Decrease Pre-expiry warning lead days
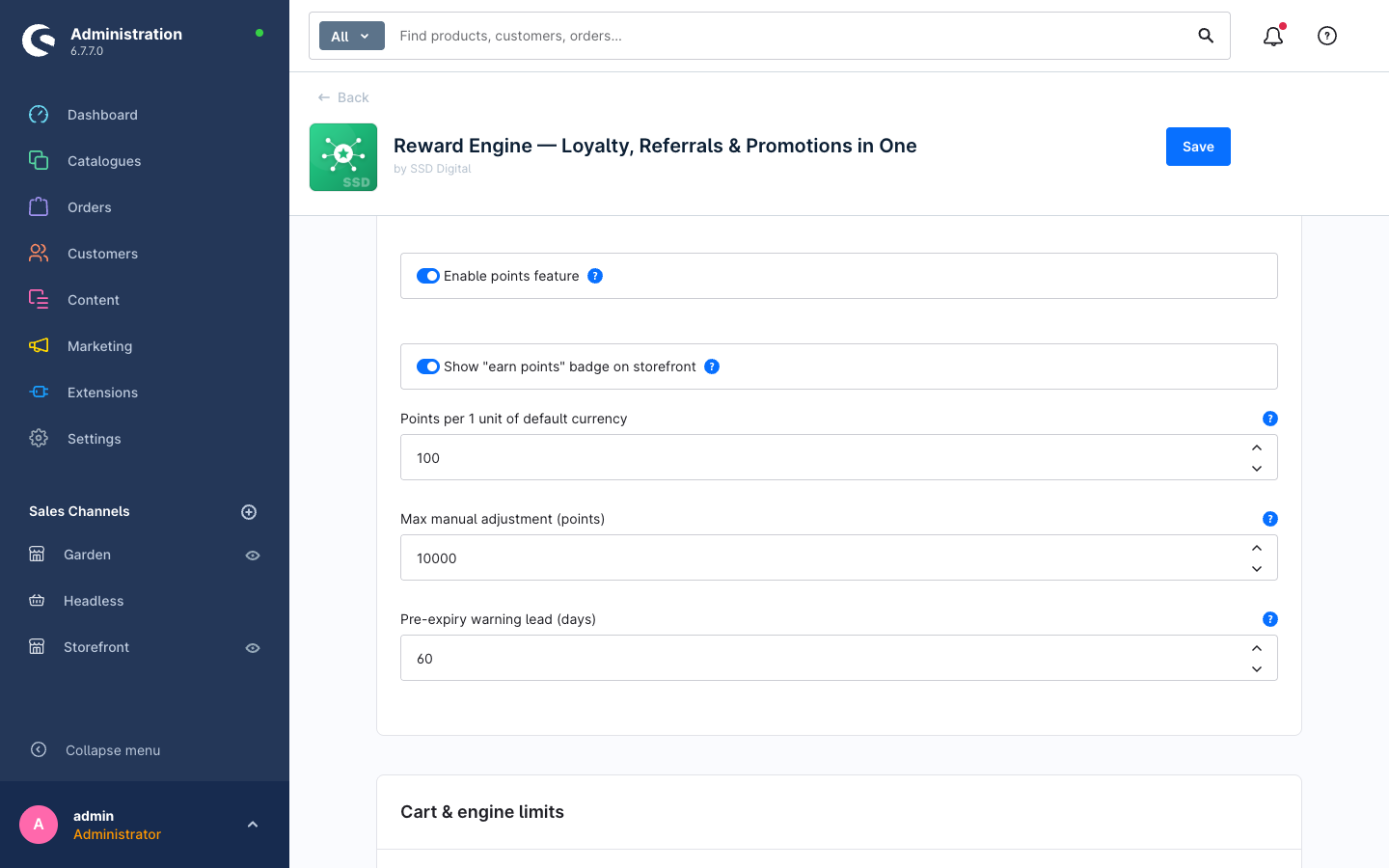 click(x=1257, y=669)
